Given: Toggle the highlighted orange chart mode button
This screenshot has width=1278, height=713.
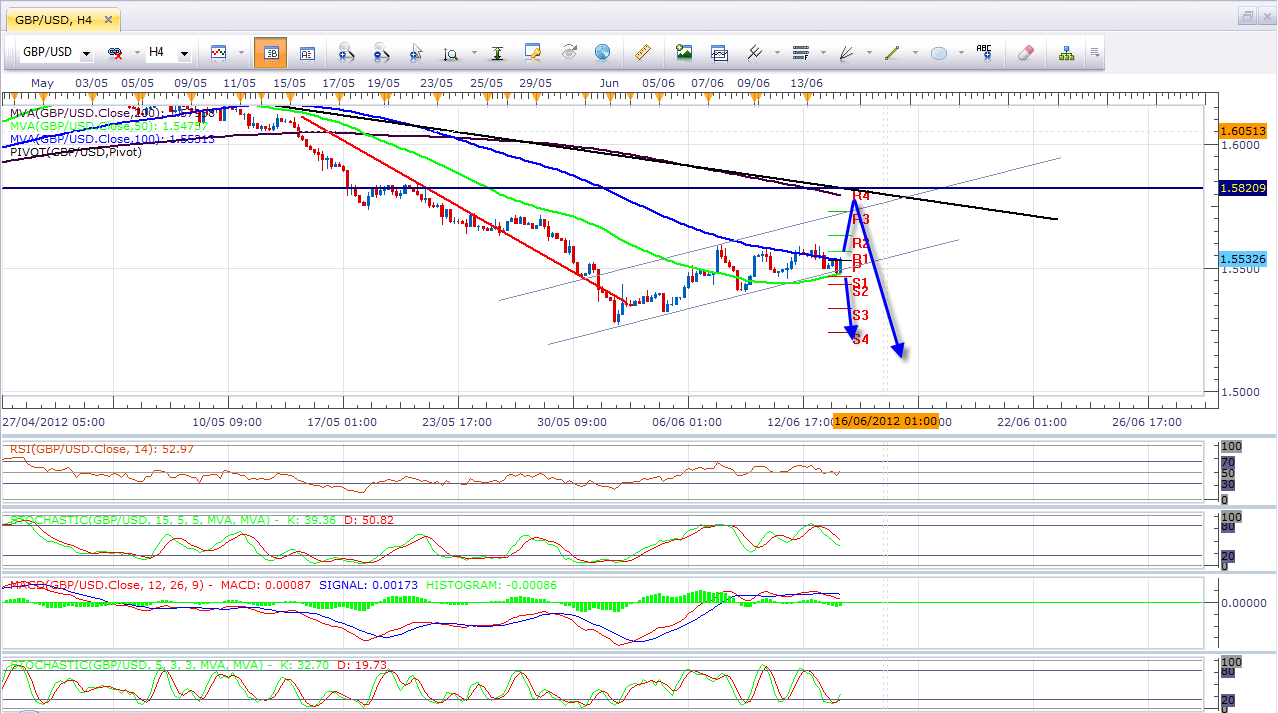Looking at the screenshot, I should coord(270,53).
